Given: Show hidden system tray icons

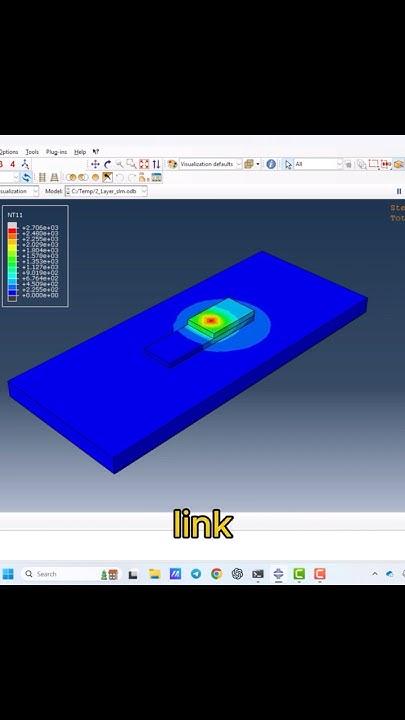Looking at the screenshot, I should [375, 574].
